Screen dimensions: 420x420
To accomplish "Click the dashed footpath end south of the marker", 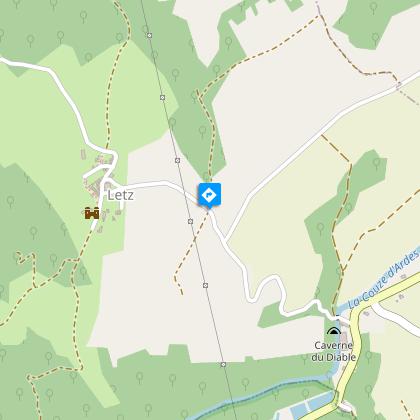I will tap(182, 293).
